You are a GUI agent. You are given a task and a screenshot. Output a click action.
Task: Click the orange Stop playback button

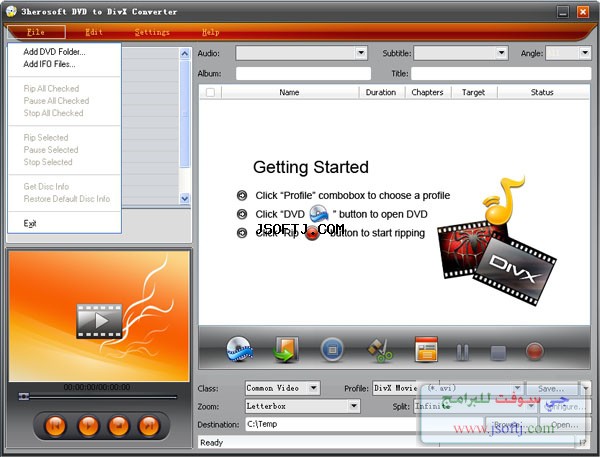(119, 425)
